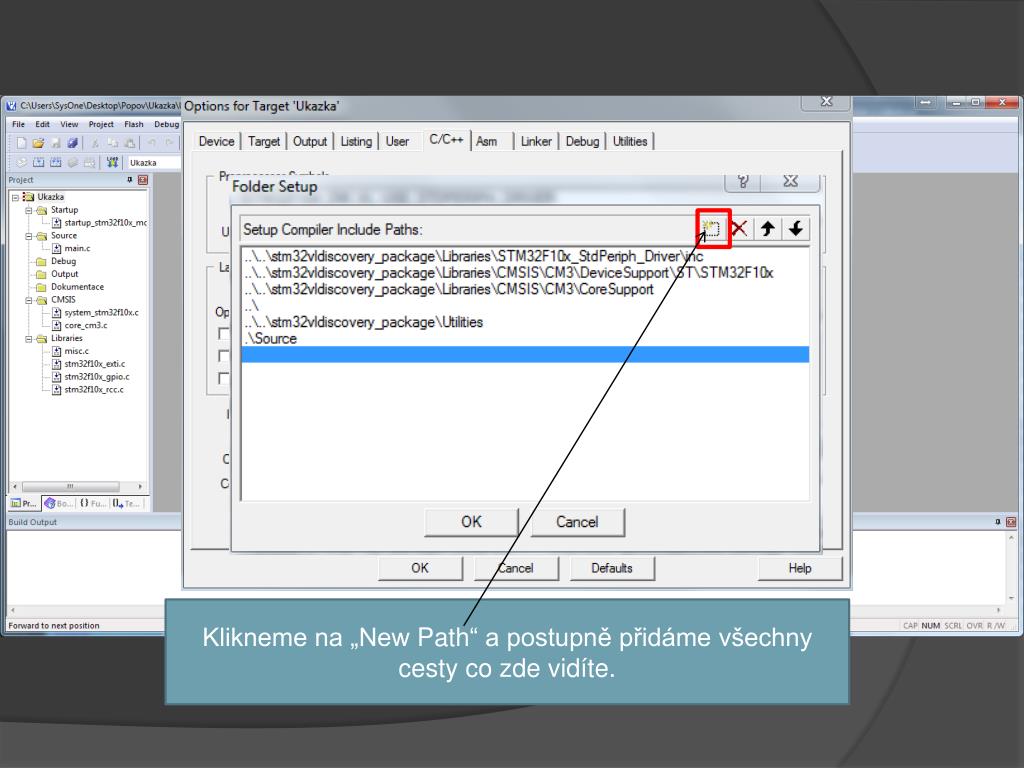Pin the Build Output panel
The image size is (1024, 768).
point(998,522)
